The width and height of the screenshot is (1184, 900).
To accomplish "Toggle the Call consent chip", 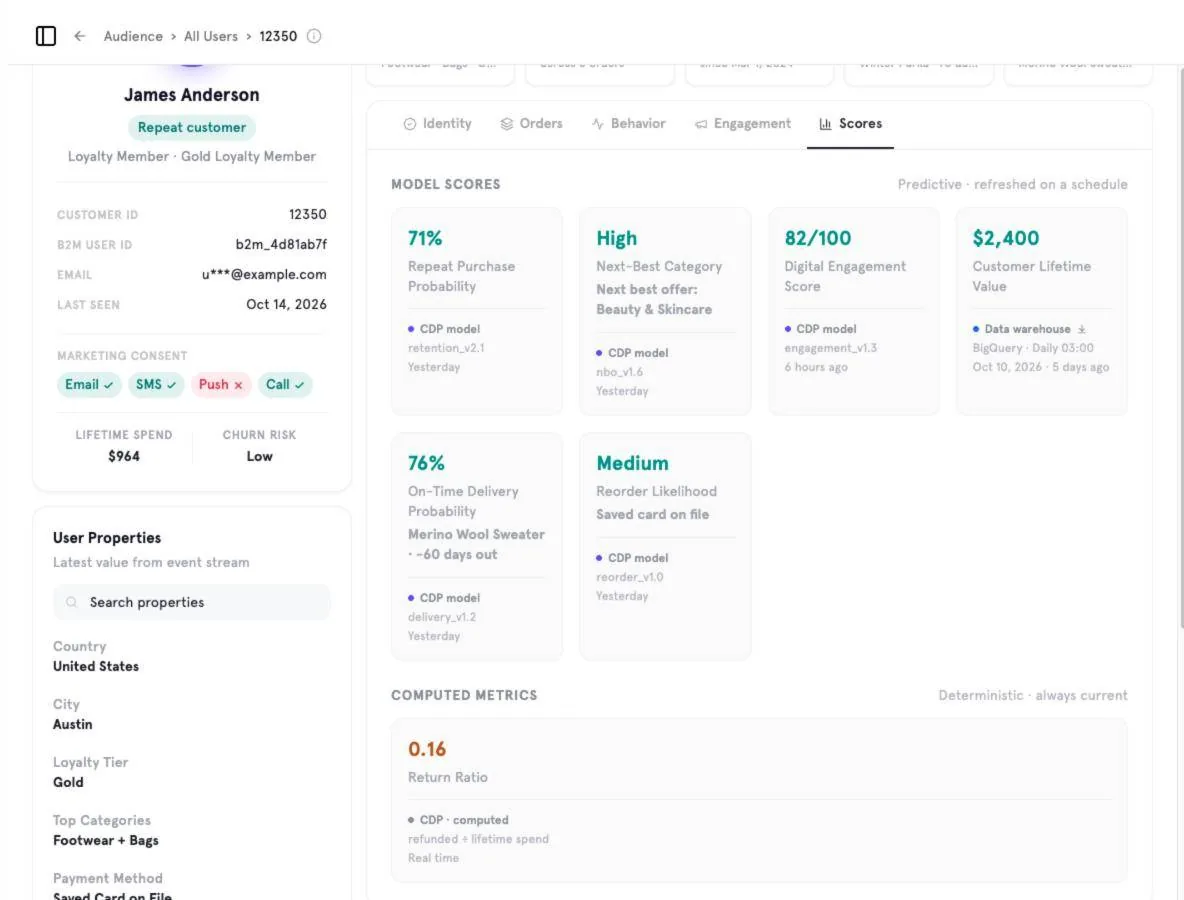I will (284, 384).
